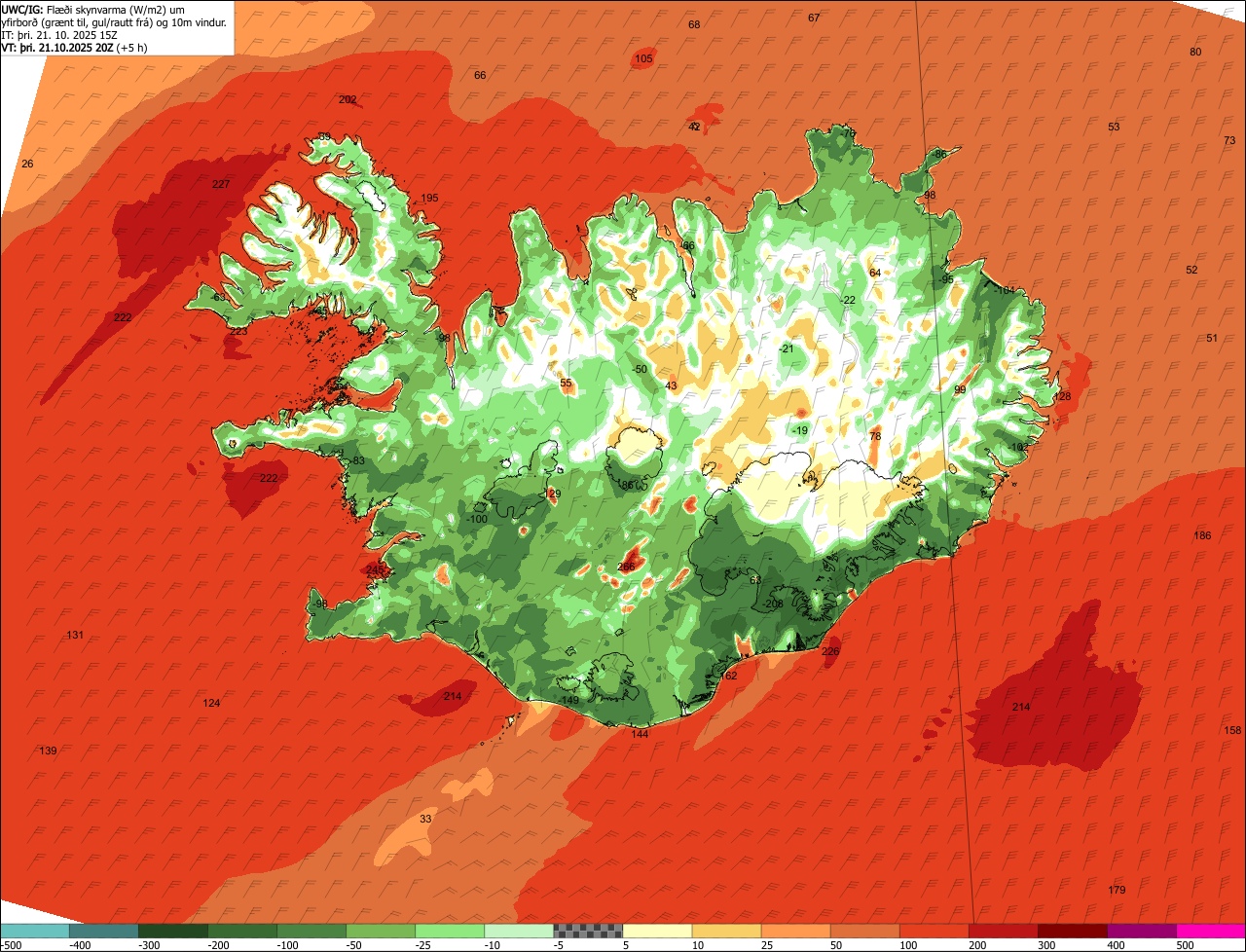Viewport: 1246px width, 952px height.
Task: Pick the magenta legend swatch after 500
Action: coord(1211,930)
